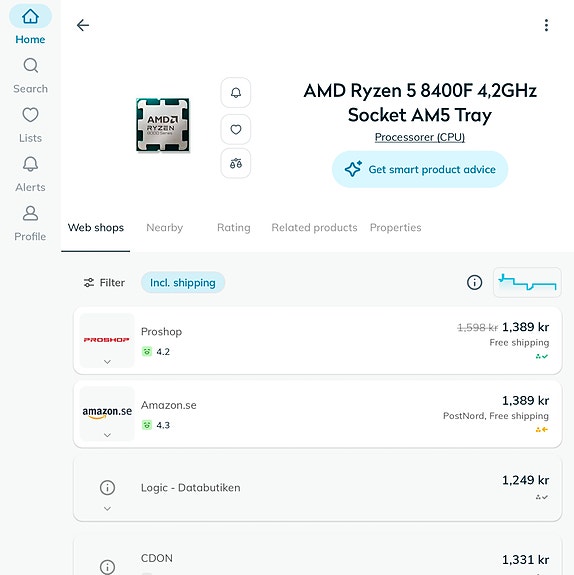Open Profile in the sidebar
The image size is (574, 575).
click(x=30, y=224)
